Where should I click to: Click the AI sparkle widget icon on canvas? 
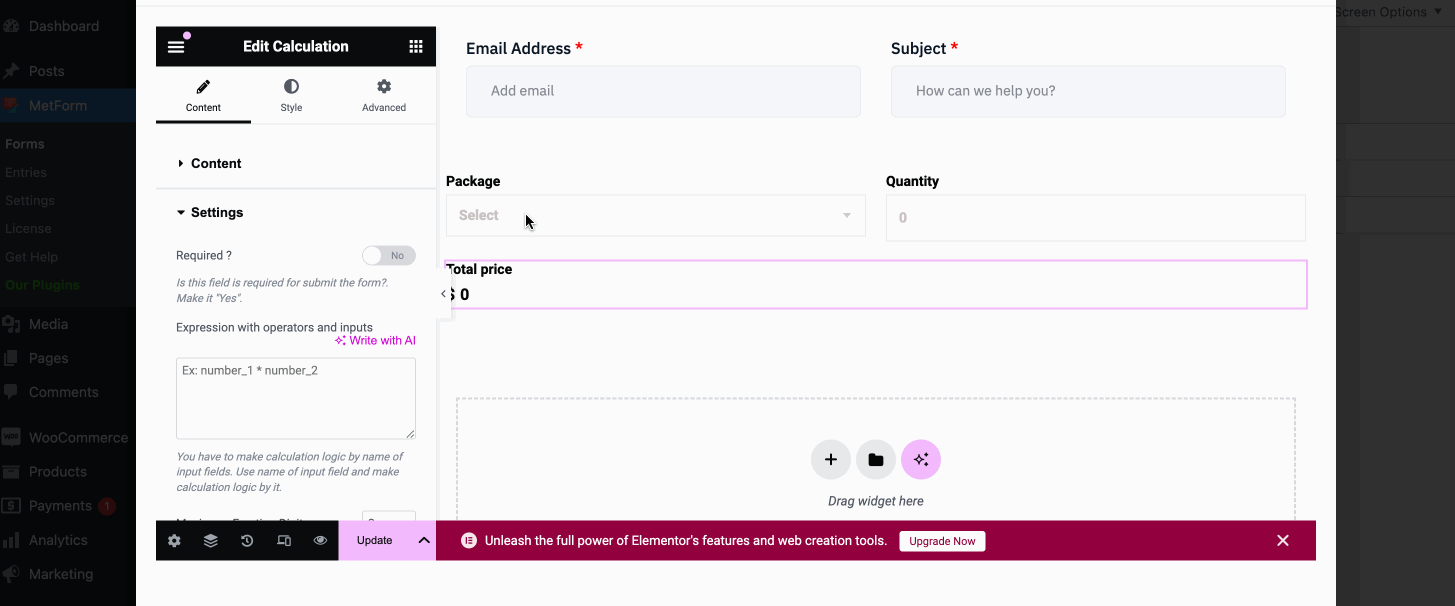pyautogui.click(x=921, y=459)
